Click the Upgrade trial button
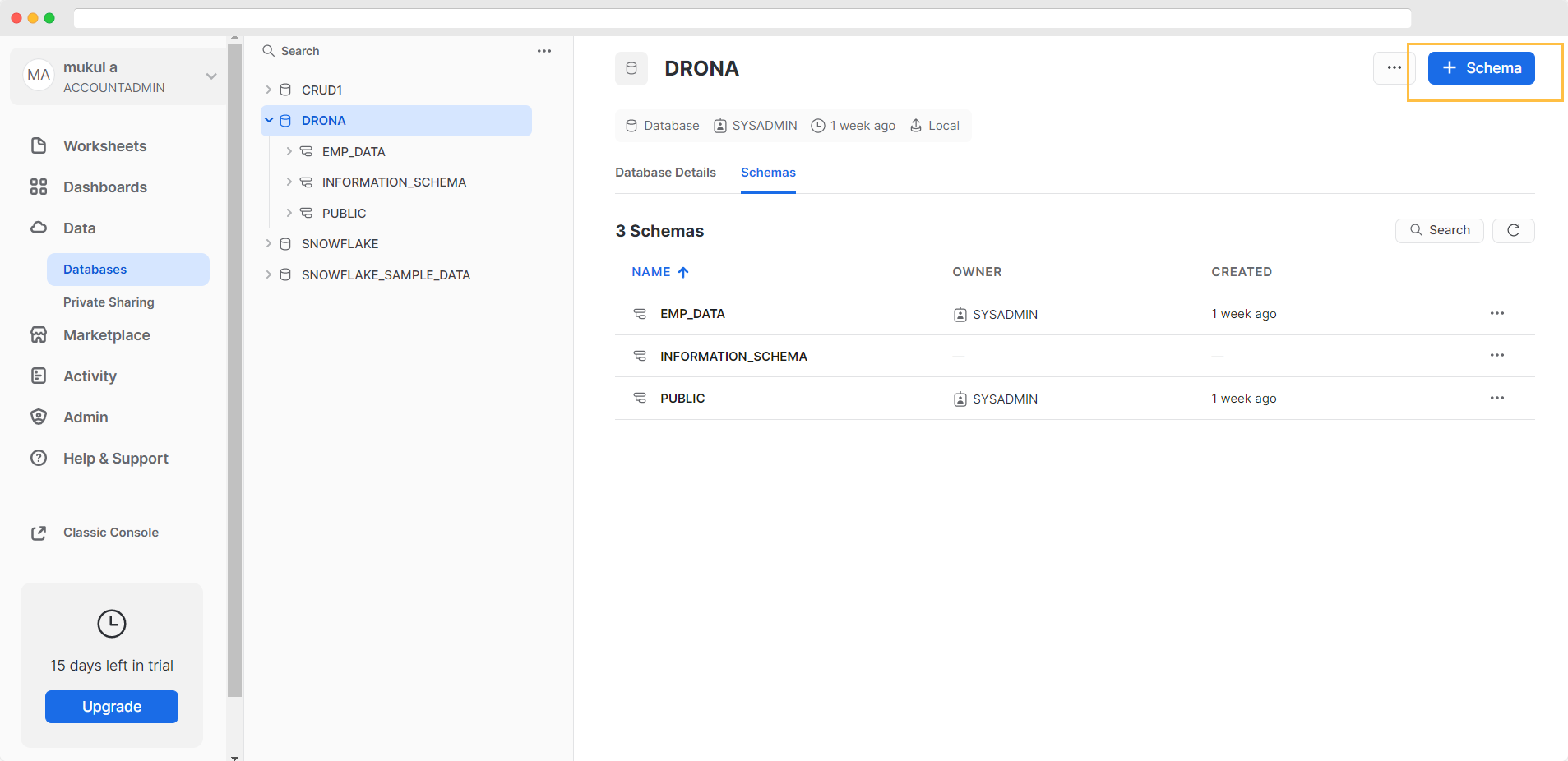 112,707
